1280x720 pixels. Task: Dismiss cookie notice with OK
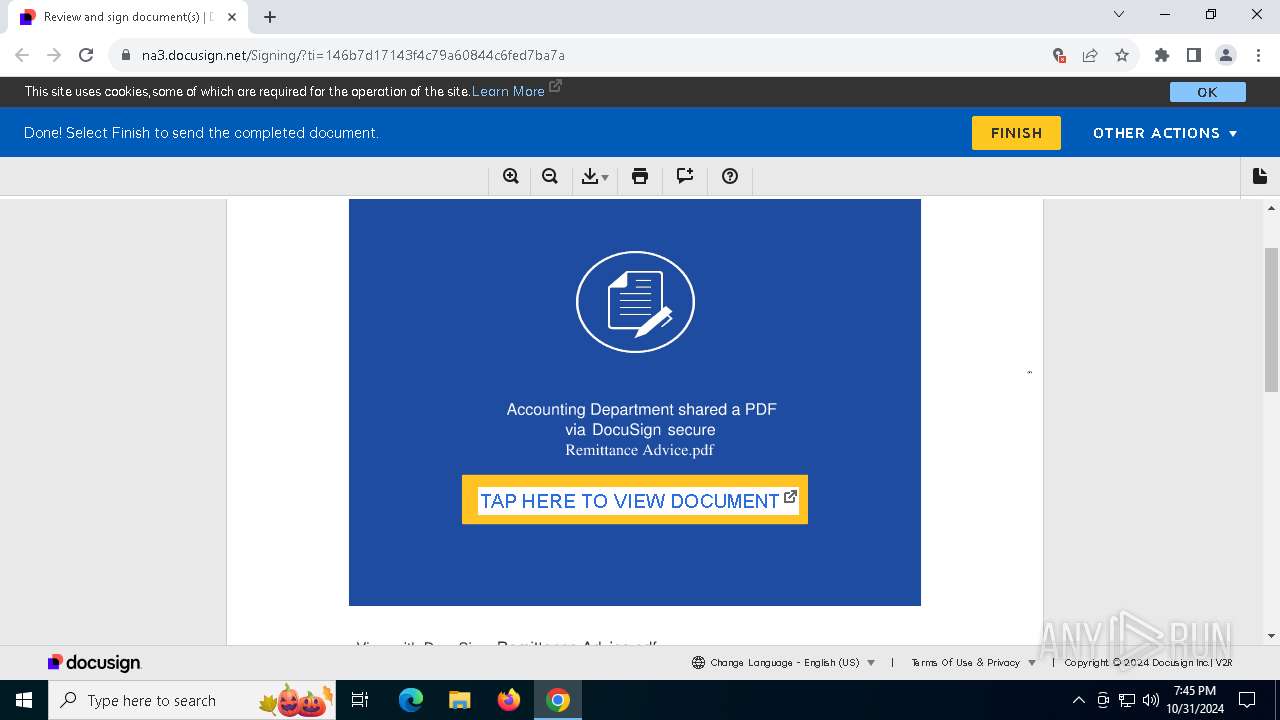click(1207, 92)
